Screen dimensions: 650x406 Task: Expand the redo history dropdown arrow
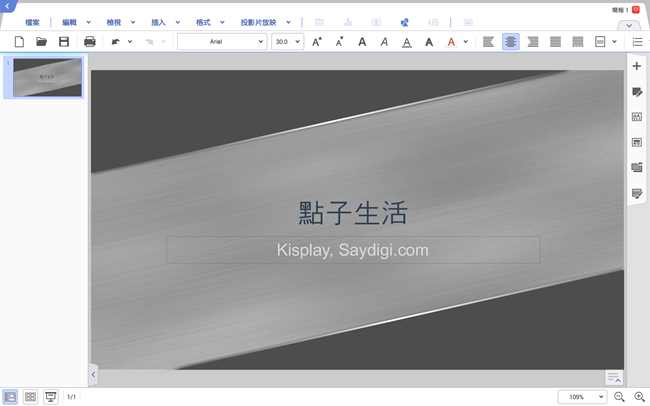point(163,41)
